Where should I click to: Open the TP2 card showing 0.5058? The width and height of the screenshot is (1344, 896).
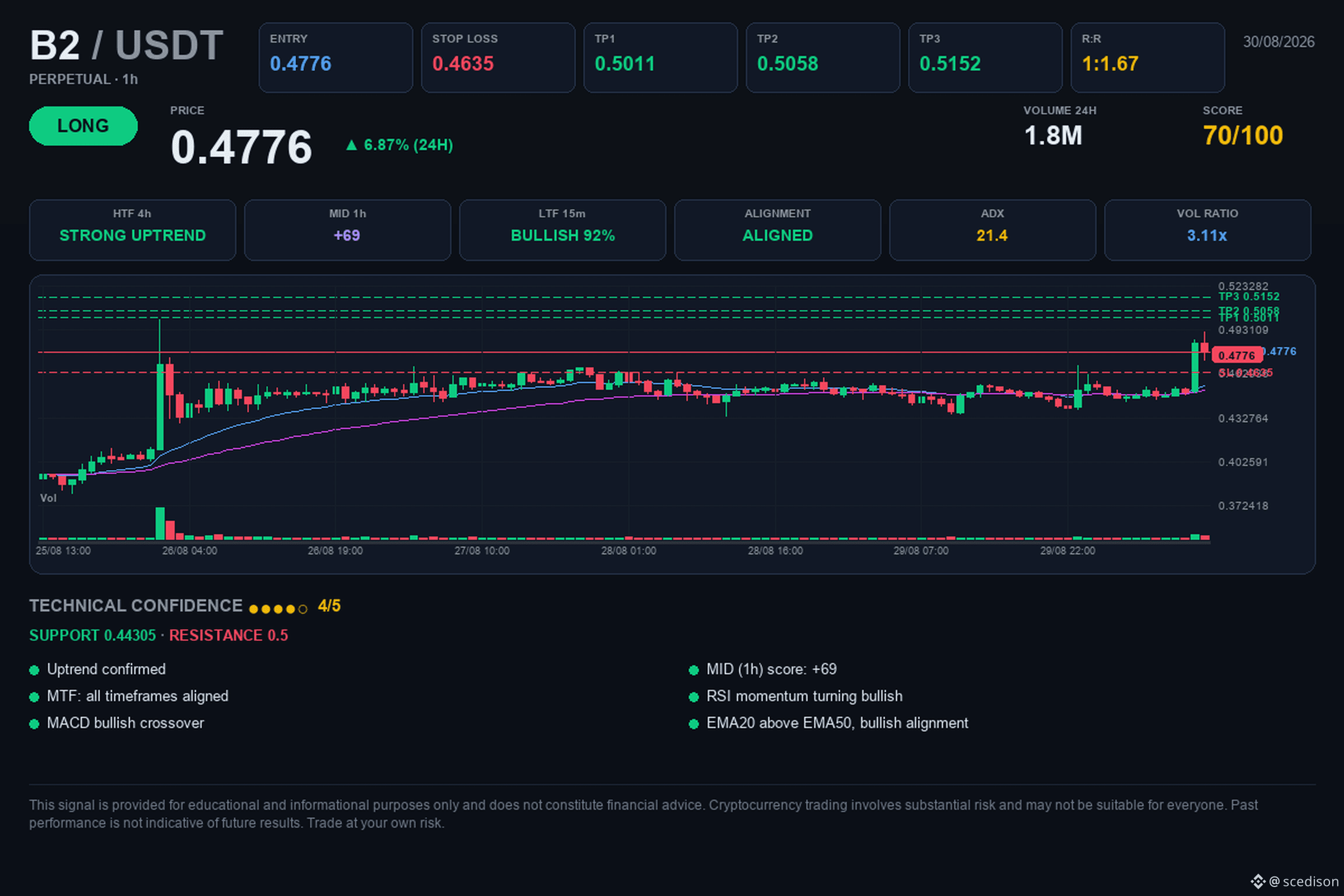tap(822, 57)
